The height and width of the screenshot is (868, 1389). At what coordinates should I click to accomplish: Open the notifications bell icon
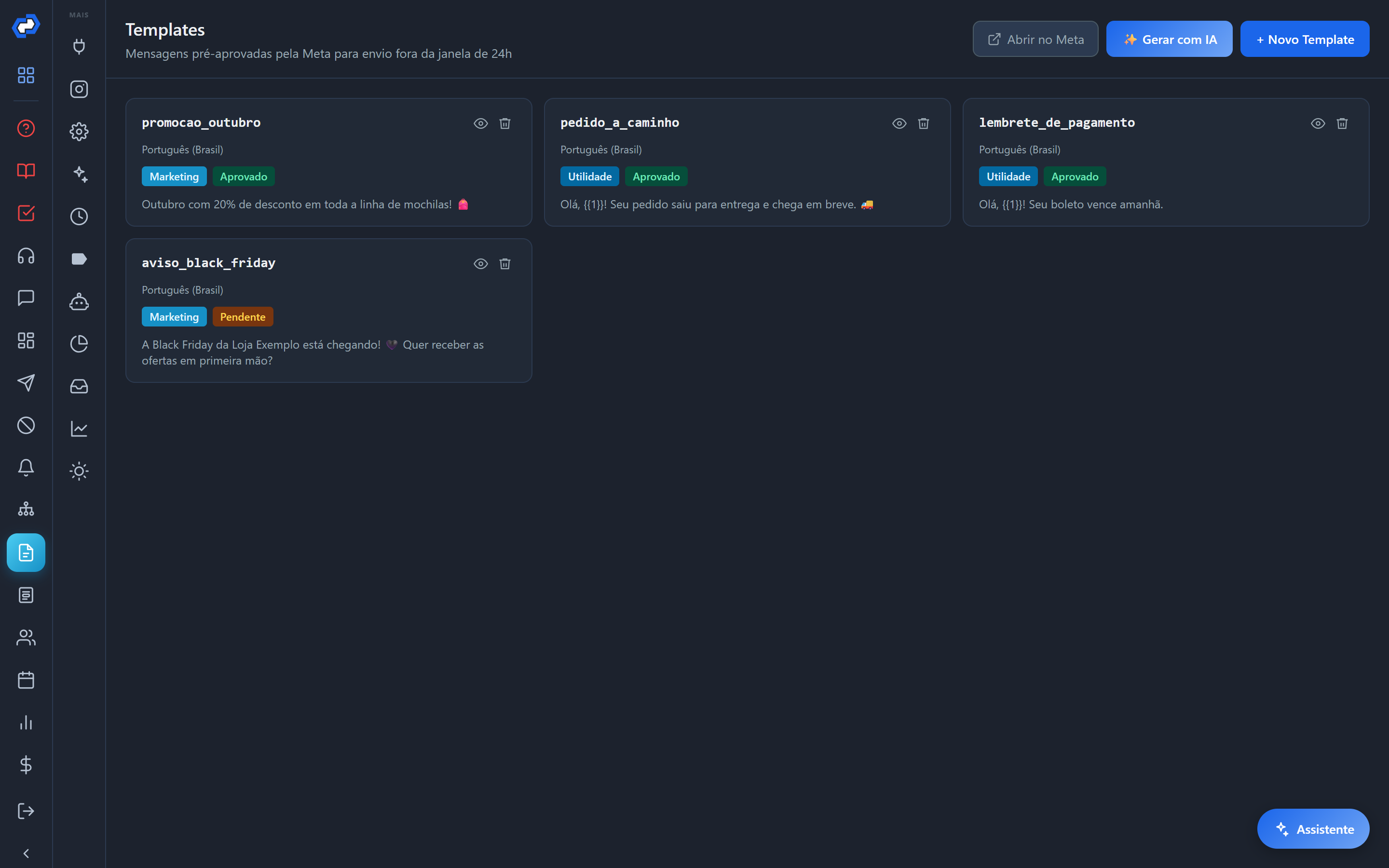click(26, 467)
